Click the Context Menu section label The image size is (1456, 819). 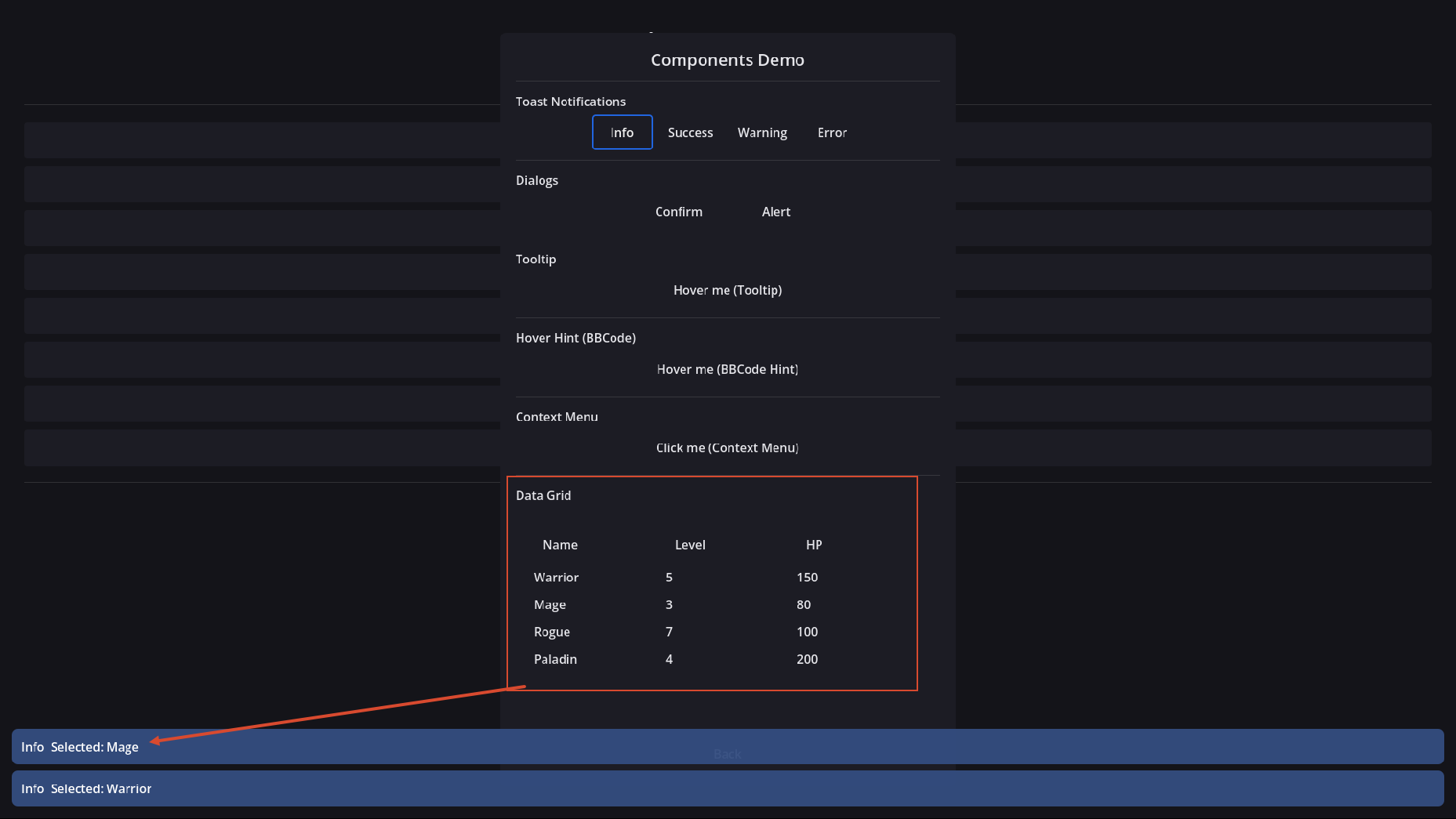(x=557, y=416)
